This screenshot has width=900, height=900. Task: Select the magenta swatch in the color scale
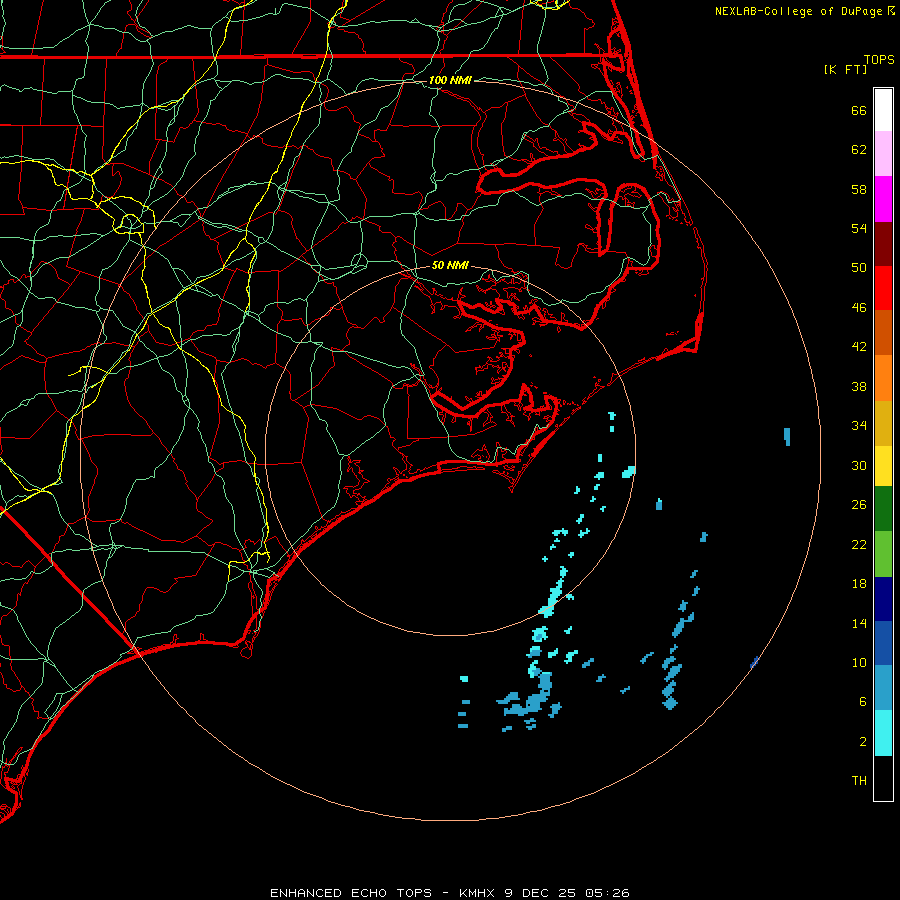tap(883, 199)
